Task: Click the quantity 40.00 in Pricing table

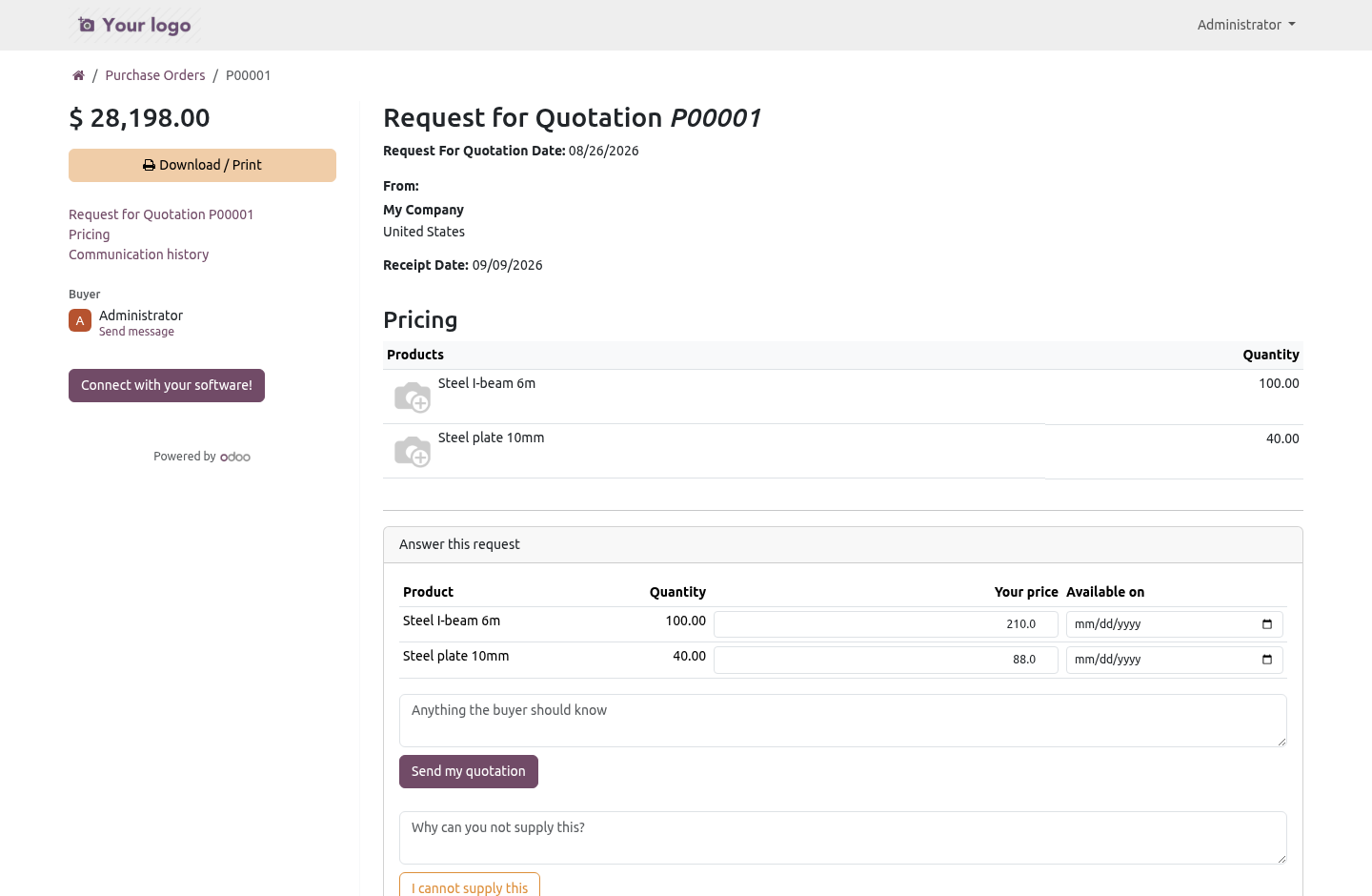Action: (x=1282, y=438)
